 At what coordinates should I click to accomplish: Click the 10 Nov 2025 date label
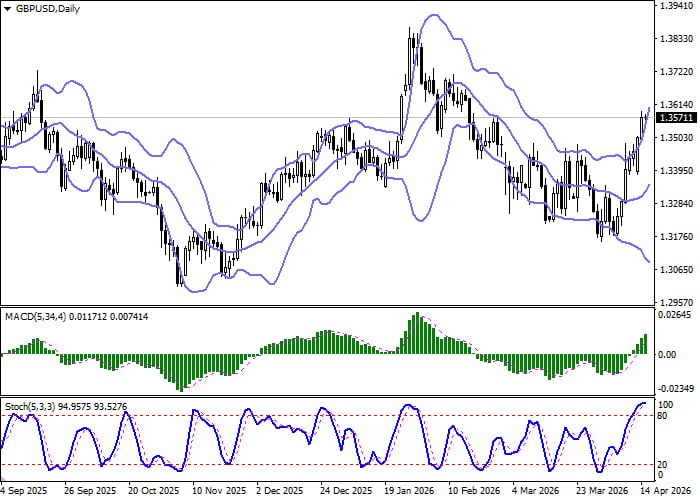tap(217, 491)
